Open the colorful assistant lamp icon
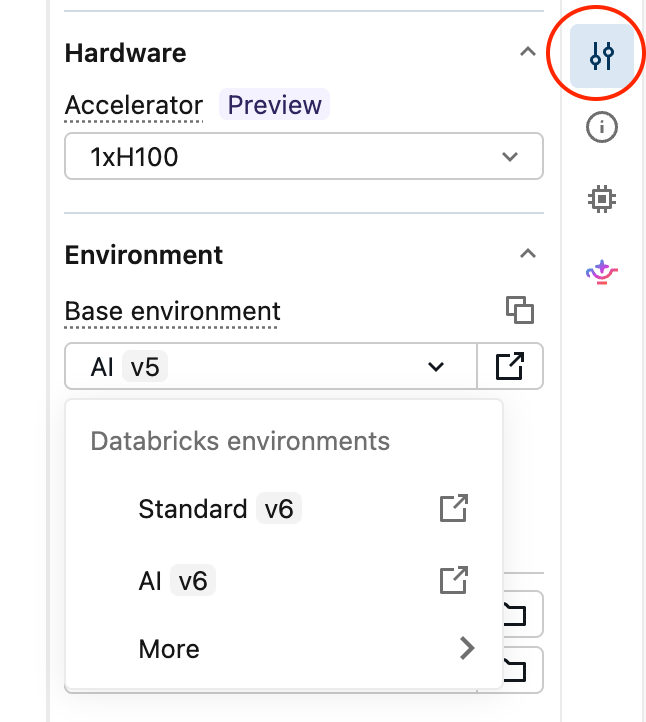This screenshot has width=646, height=722. click(x=601, y=272)
